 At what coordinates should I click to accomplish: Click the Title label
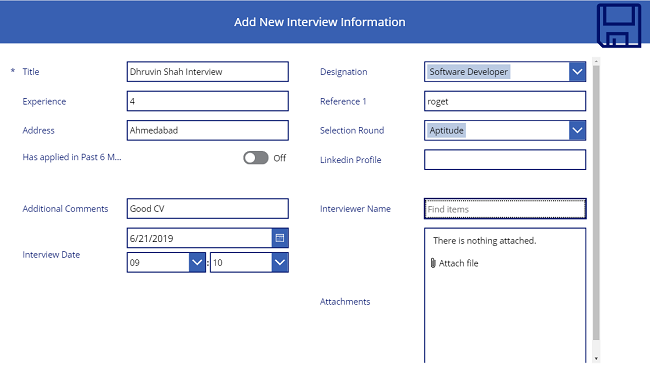coord(31,72)
